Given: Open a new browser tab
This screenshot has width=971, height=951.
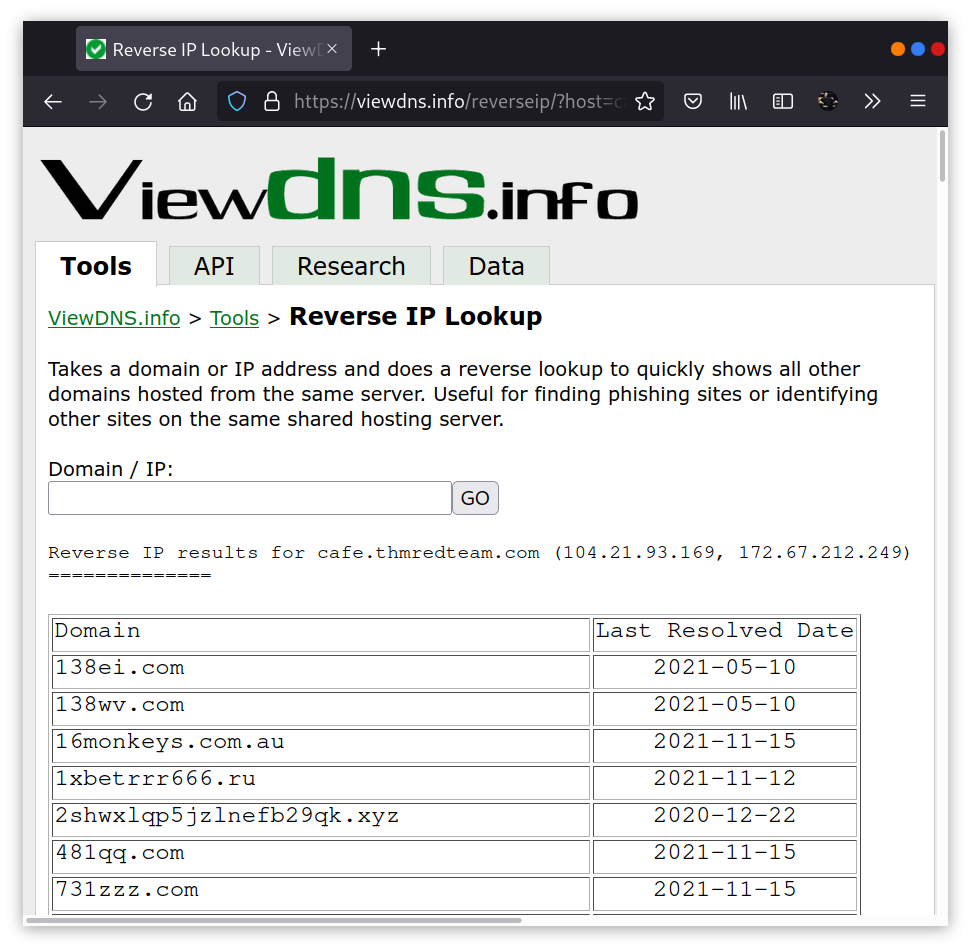Looking at the screenshot, I should 378,49.
